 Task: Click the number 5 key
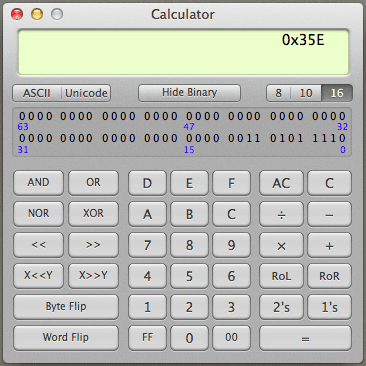[x=189, y=276]
